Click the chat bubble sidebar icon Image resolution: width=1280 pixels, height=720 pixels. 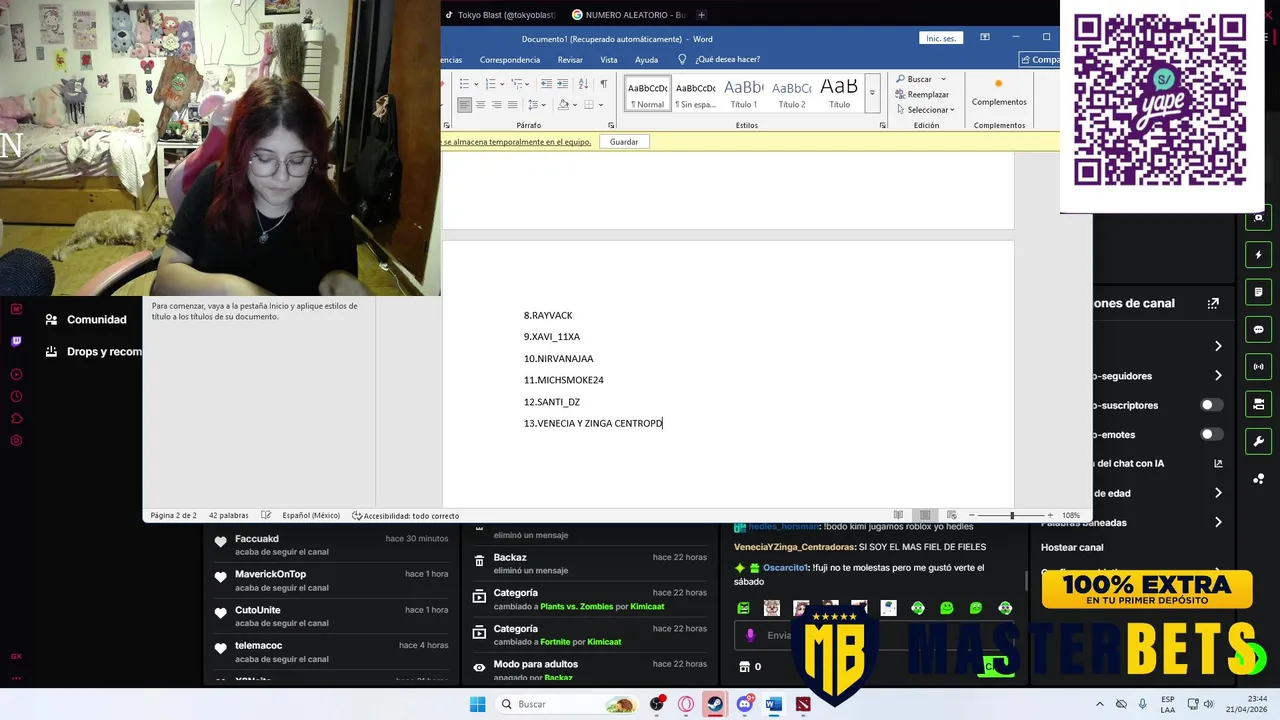1259,329
